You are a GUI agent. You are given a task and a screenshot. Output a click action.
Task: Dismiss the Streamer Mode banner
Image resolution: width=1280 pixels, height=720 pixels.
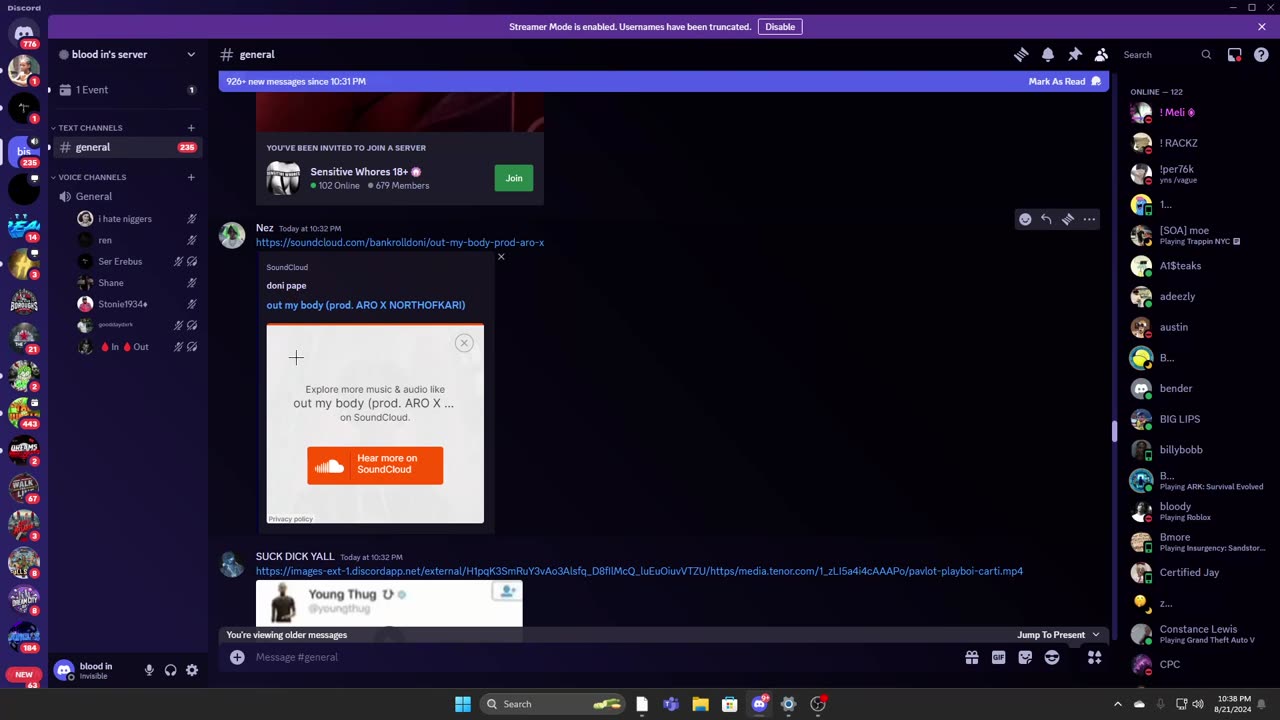click(x=1262, y=27)
